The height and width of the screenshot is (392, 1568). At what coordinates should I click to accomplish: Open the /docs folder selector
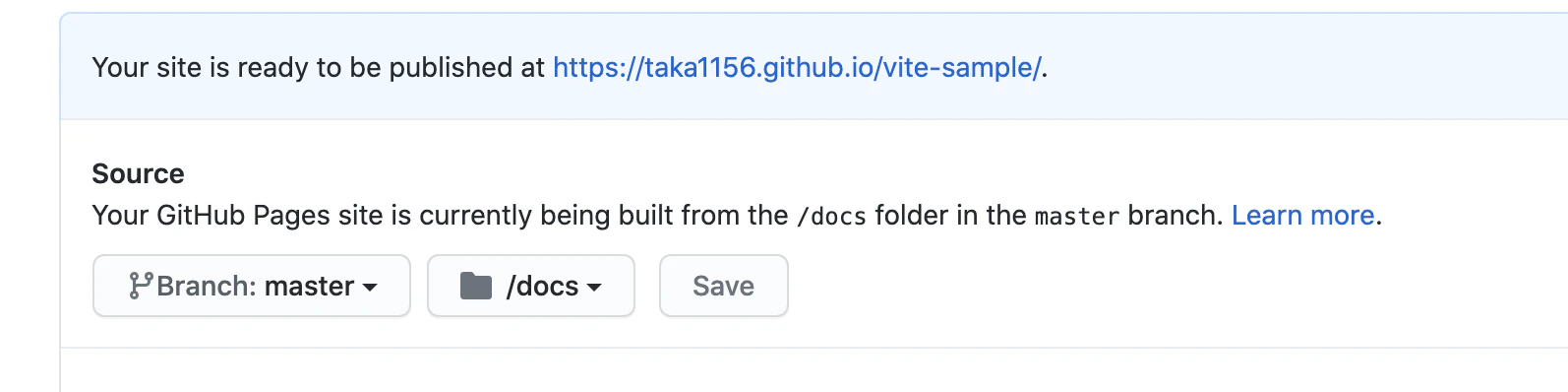(x=531, y=286)
